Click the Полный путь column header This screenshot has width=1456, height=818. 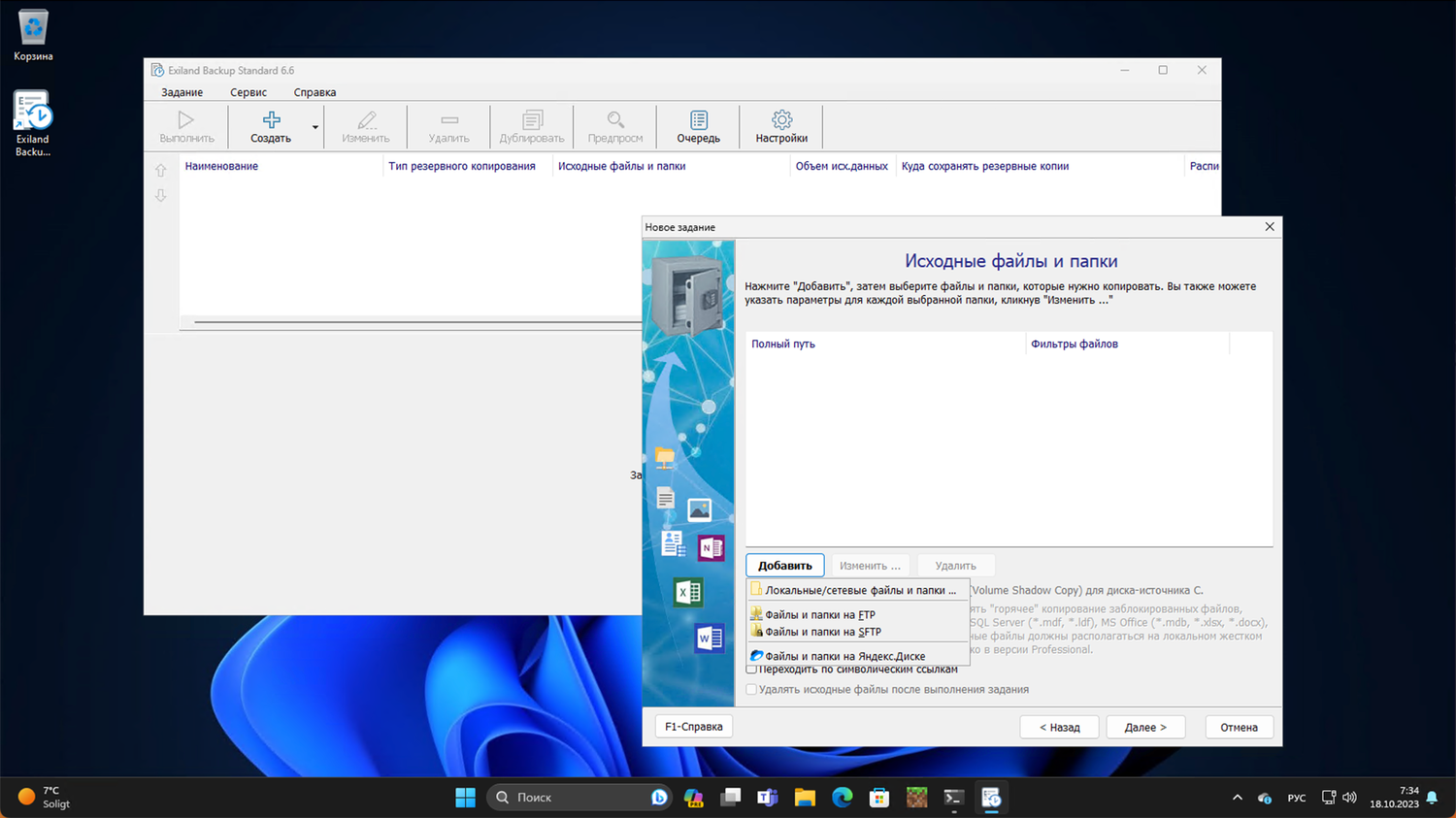pos(783,344)
